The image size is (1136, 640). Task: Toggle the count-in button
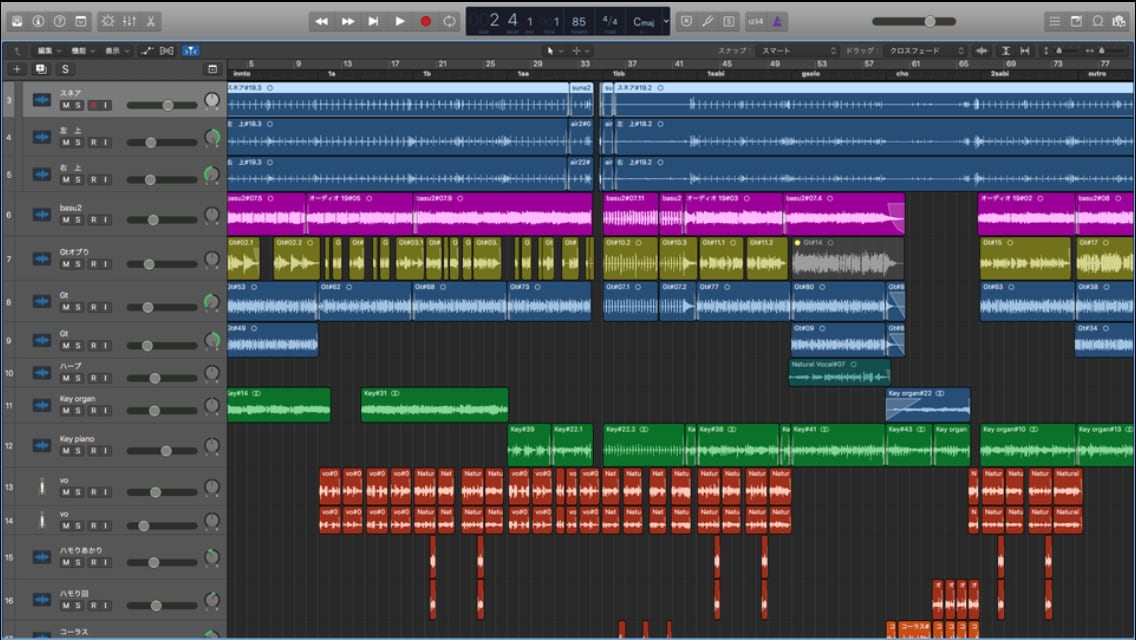point(756,22)
